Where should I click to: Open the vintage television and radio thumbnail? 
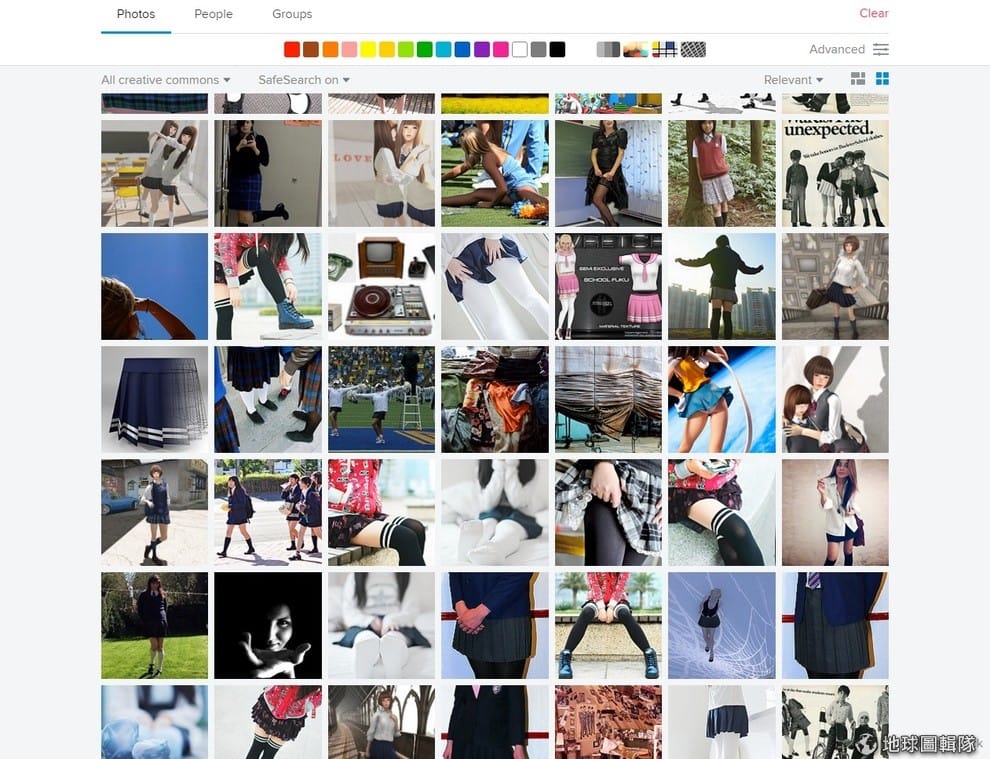click(381, 287)
